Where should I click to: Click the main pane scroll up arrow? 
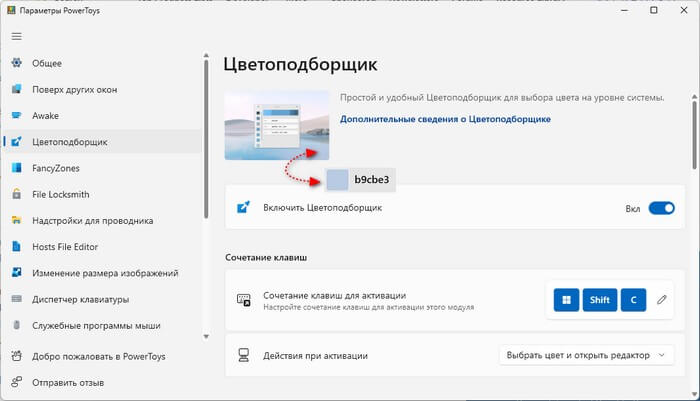point(694,96)
